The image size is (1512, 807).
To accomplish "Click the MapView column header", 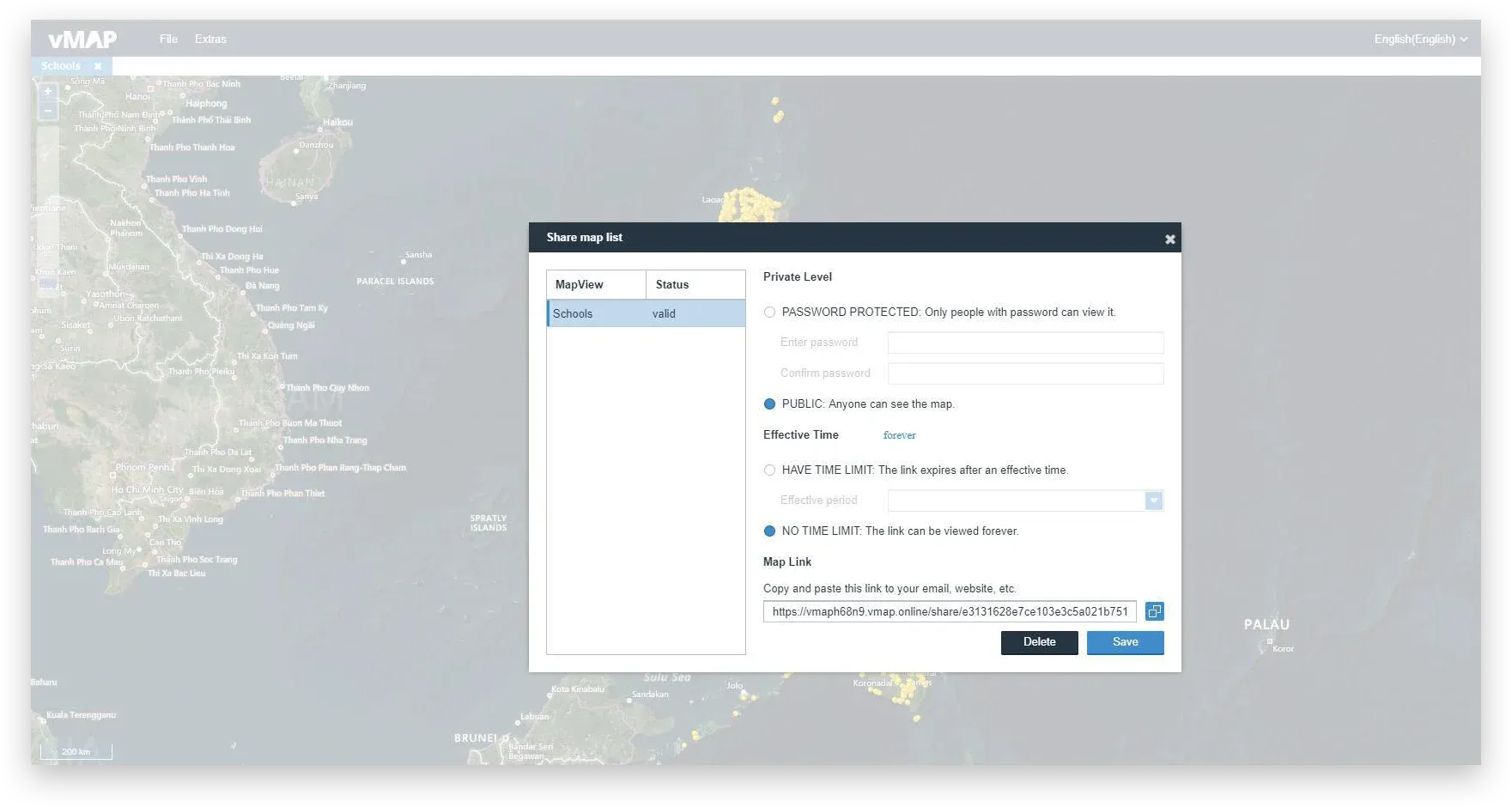I will coord(596,284).
